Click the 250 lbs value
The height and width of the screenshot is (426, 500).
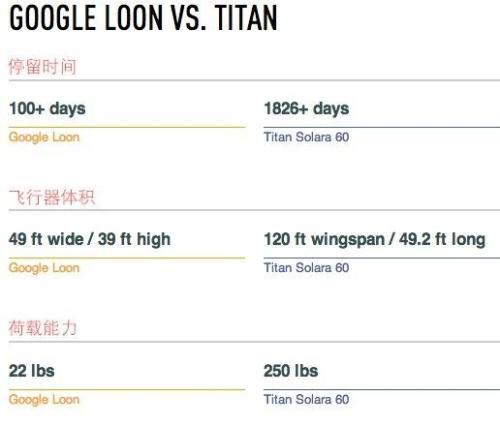(291, 371)
